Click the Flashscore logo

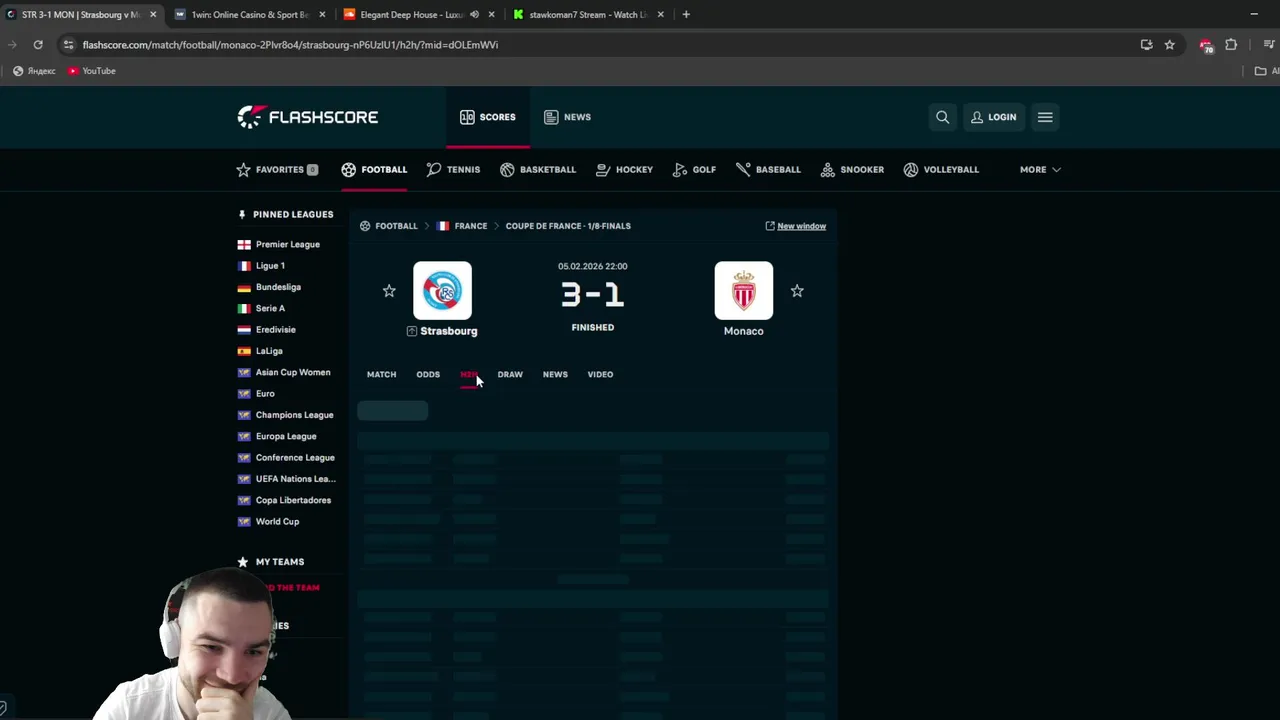click(x=307, y=117)
